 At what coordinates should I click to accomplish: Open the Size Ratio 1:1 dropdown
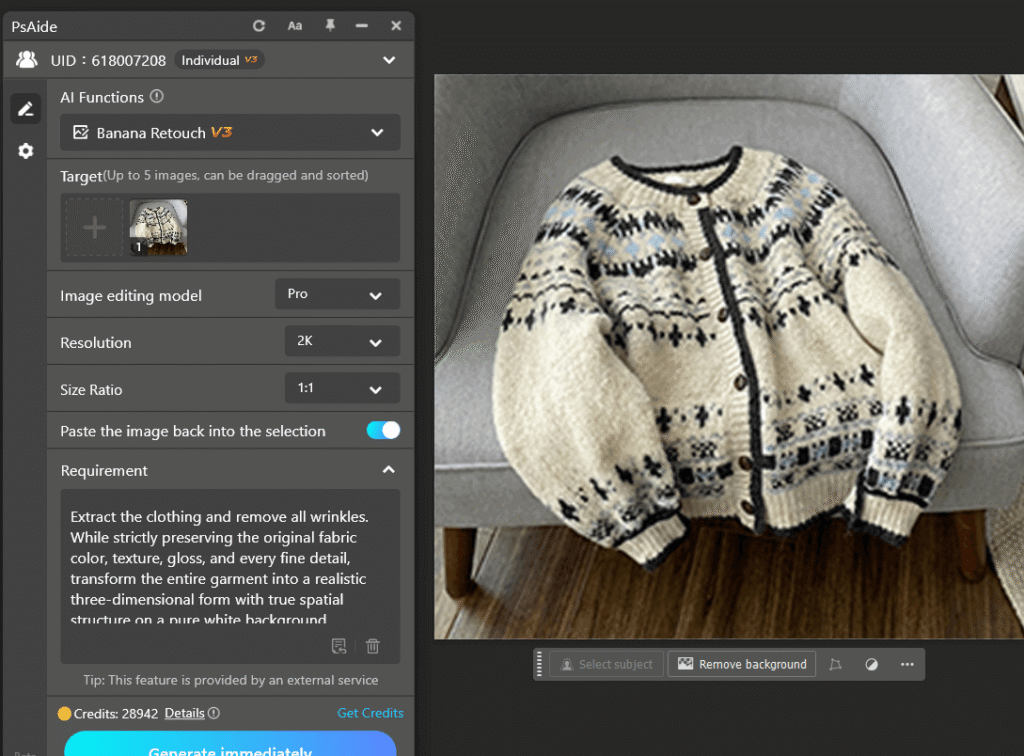point(342,389)
